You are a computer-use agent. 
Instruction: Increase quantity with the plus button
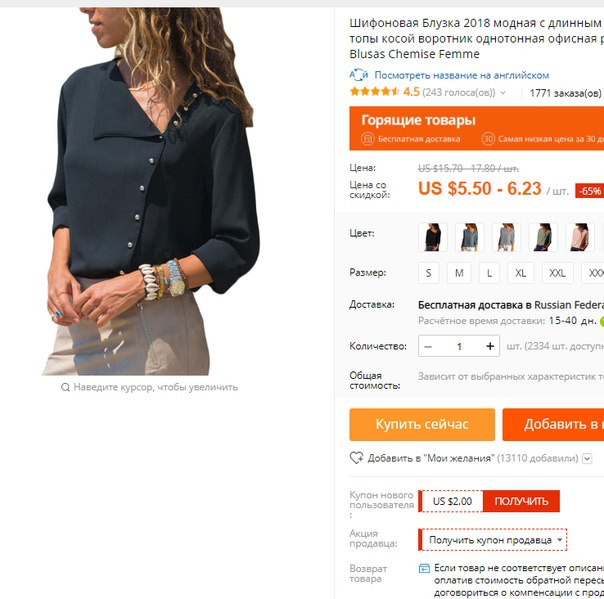click(x=490, y=346)
